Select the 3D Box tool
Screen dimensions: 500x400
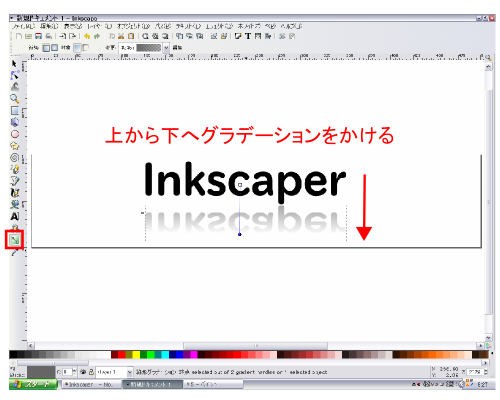pos(15,122)
